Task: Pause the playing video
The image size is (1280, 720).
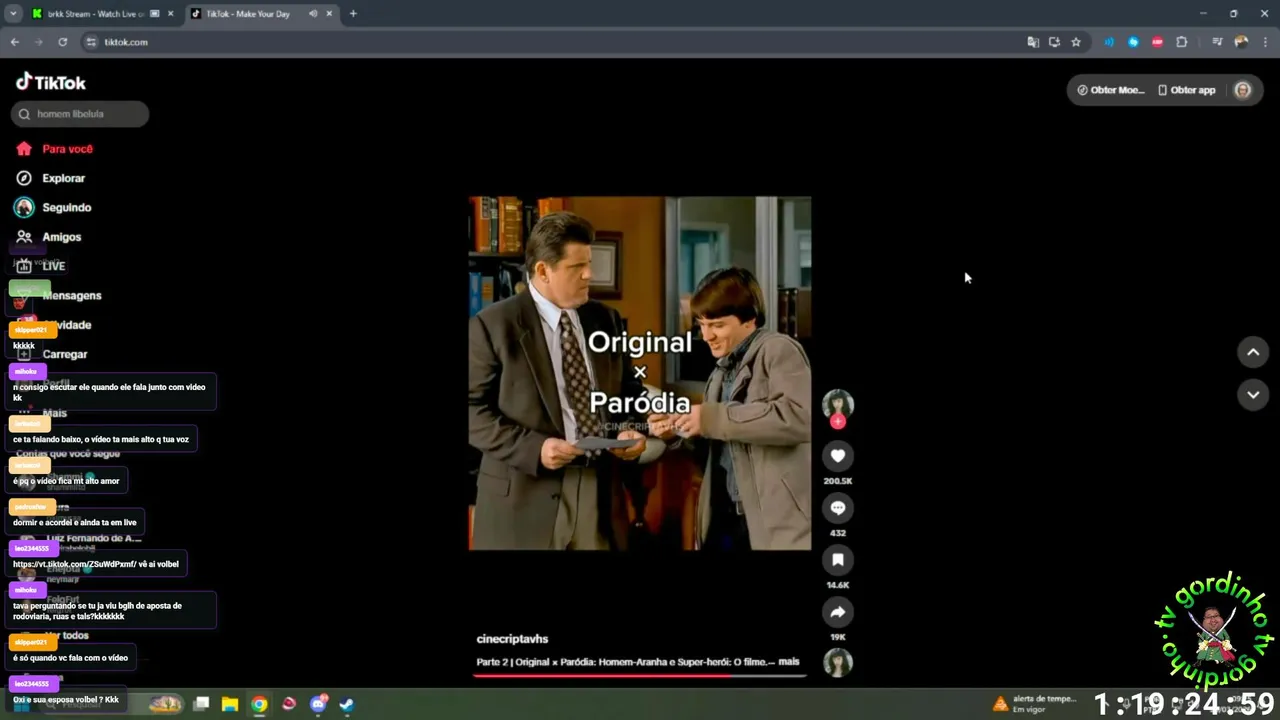Action: (640, 373)
